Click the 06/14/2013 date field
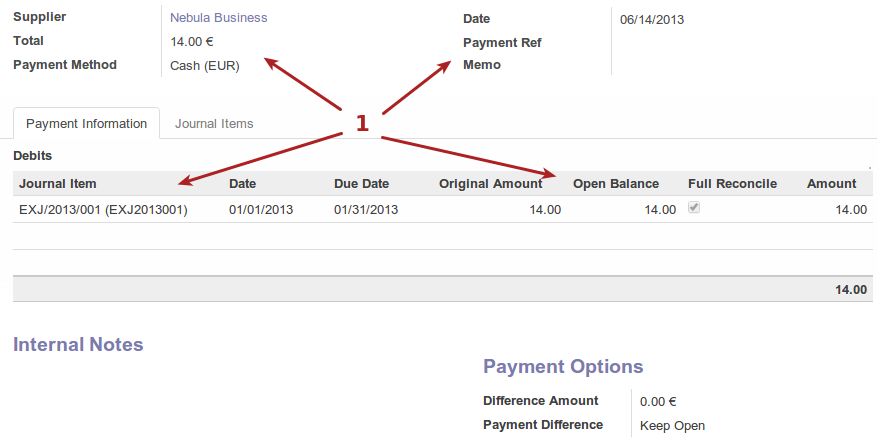The height and width of the screenshot is (439, 877). 652,19
